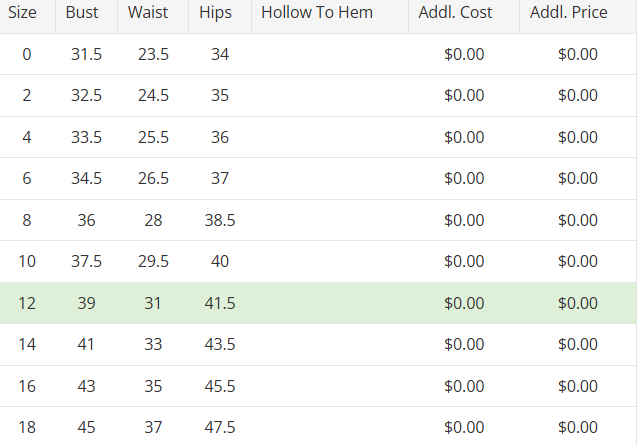The width and height of the screenshot is (640, 445).
Task: Sort by the Waist column header
Action: point(150,13)
